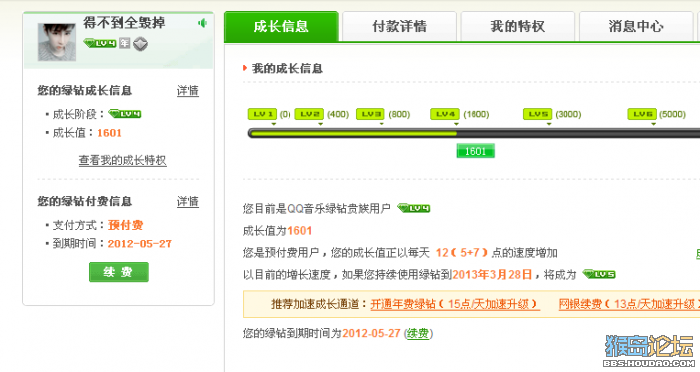Switch to the 付款详情 tab

click(400, 26)
